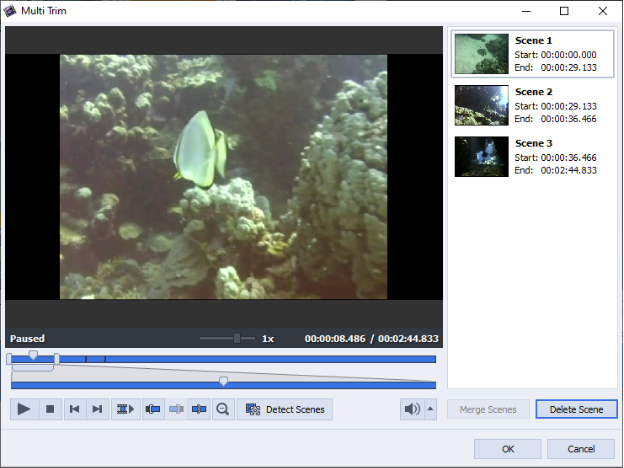Cancel the Multi Trim dialog
Viewport: 624px width, 468px height.
[x=580, y=449]
